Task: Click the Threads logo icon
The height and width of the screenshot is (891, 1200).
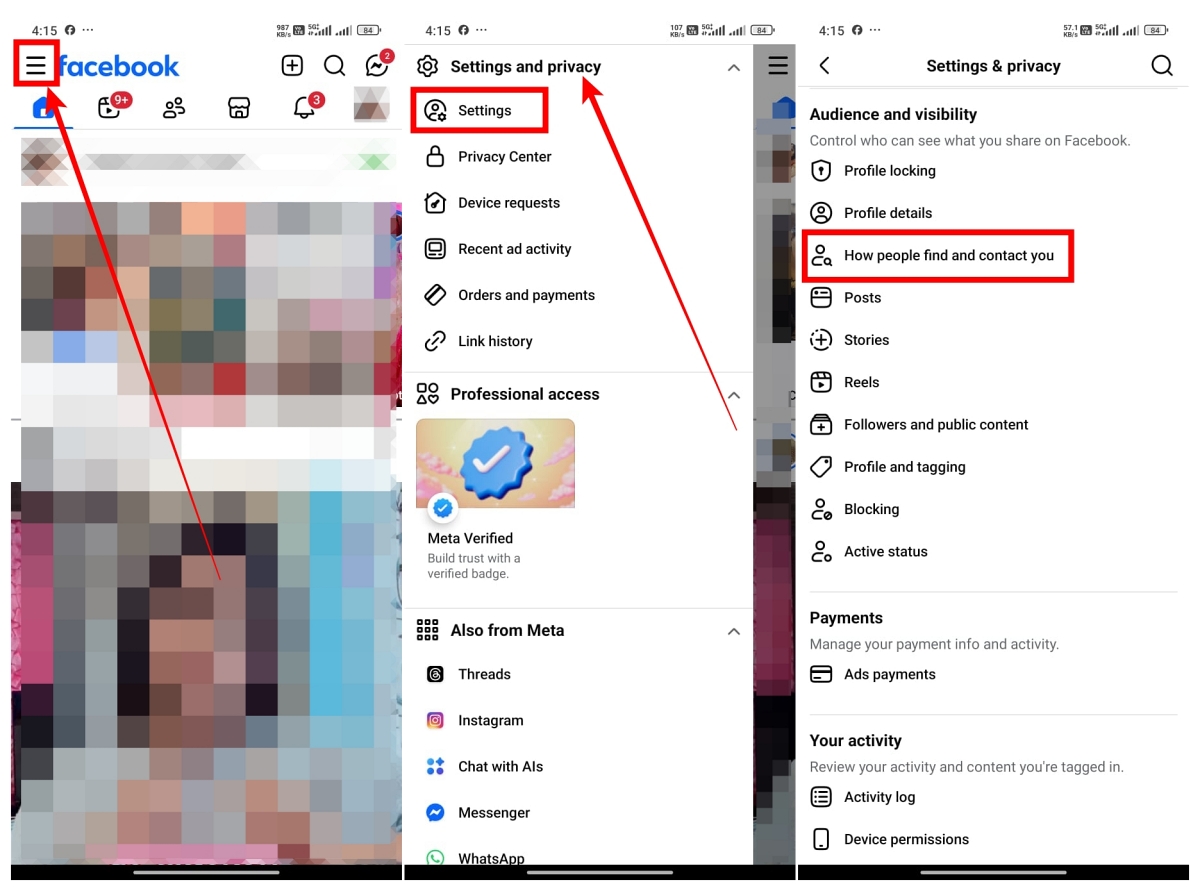Action: pyautogui.click(x=435, y=674)
